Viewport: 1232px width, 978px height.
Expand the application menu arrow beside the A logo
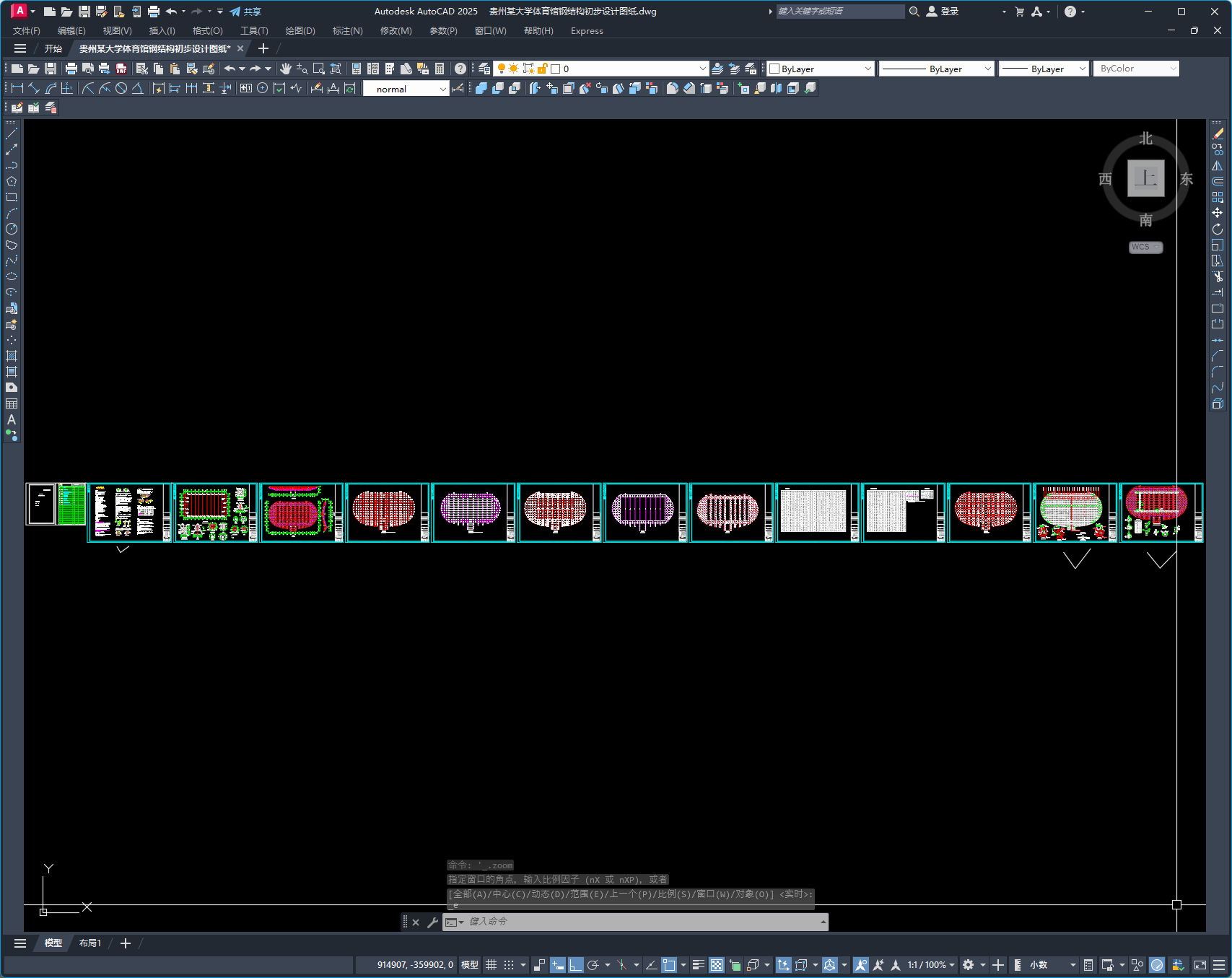[x=33, y=12]
